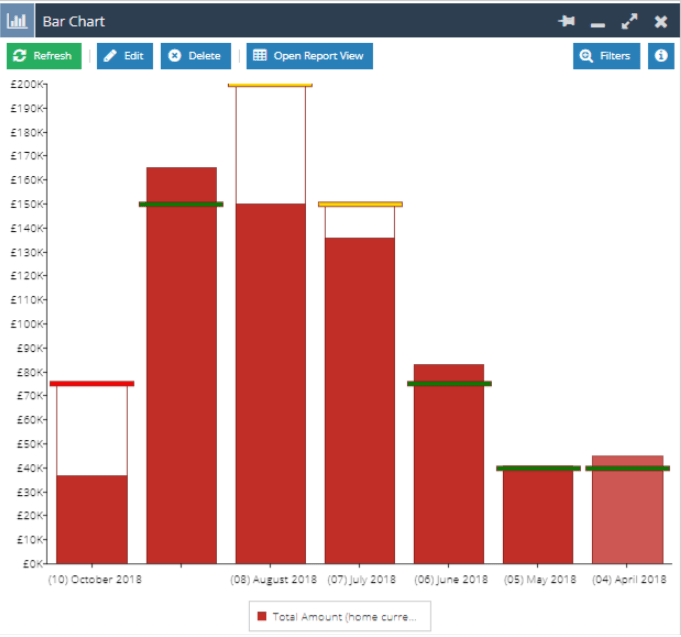
Task: Select the October 2018 bar
Action: tap(92, 519)
